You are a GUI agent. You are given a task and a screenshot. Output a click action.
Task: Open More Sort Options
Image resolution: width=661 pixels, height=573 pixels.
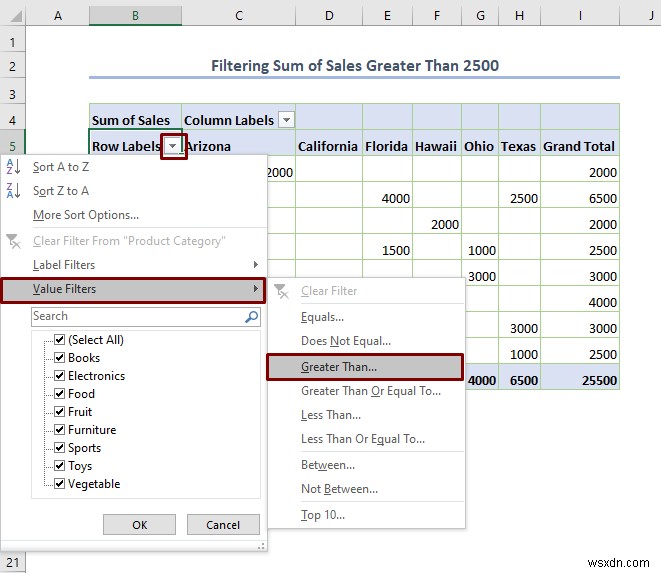point(134,215)
